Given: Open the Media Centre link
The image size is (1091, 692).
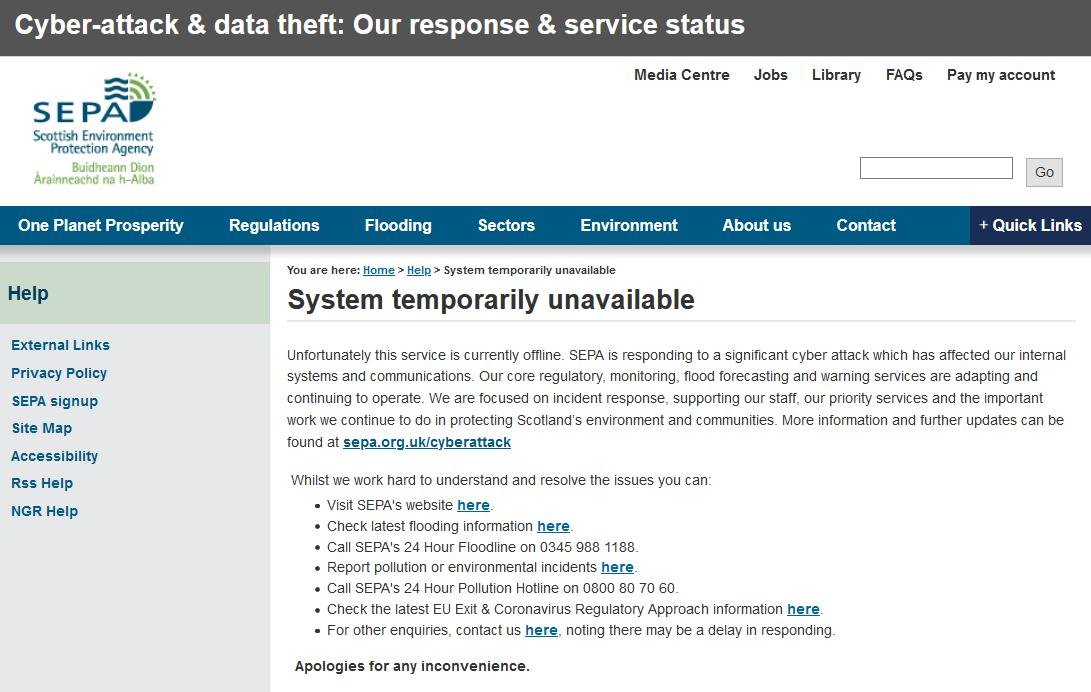Looking at the screenshot, I should [682, 75].
